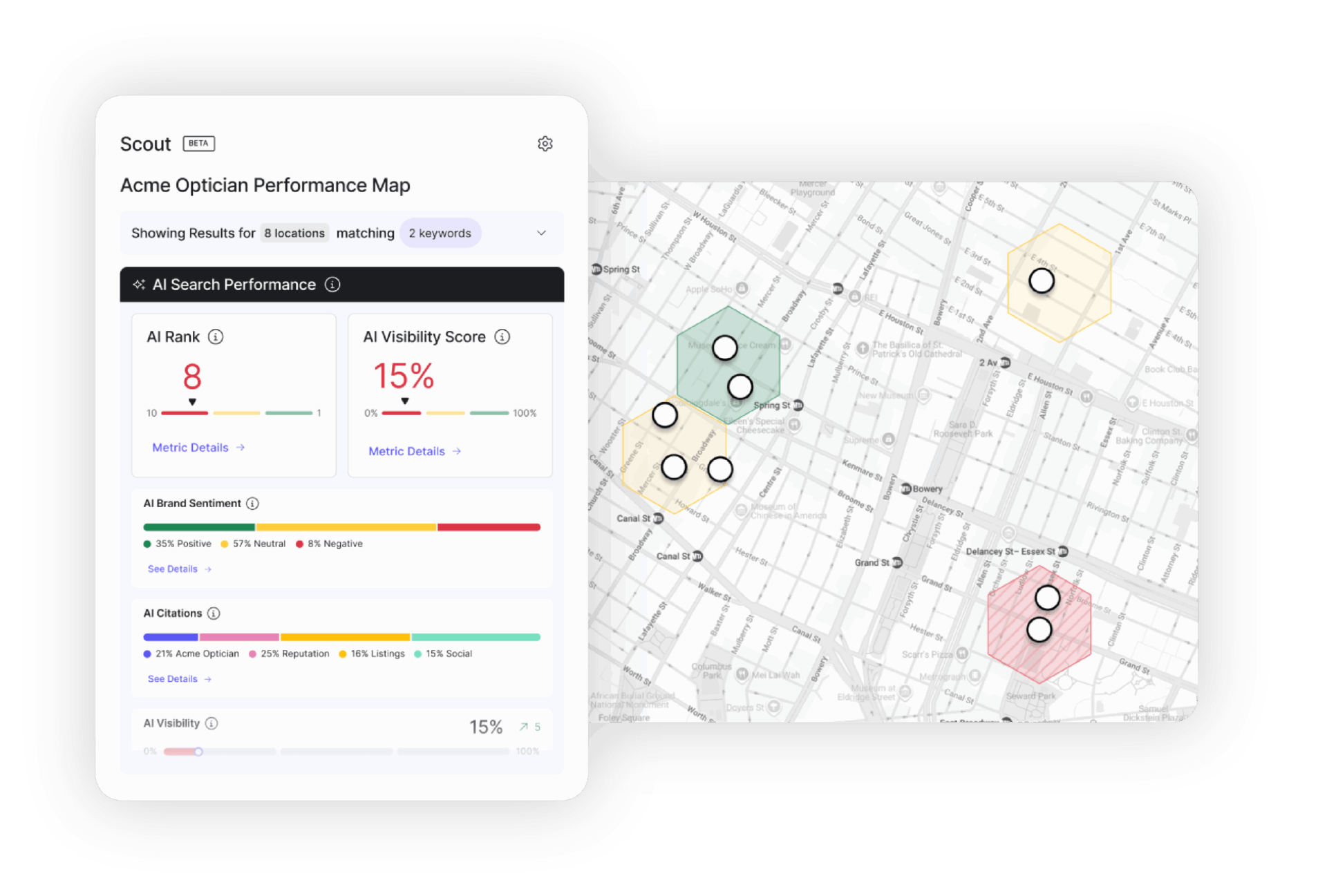Click the BETA badge next to Scout
Viewport: 1327px width, 896px height.
coord(198,143)
